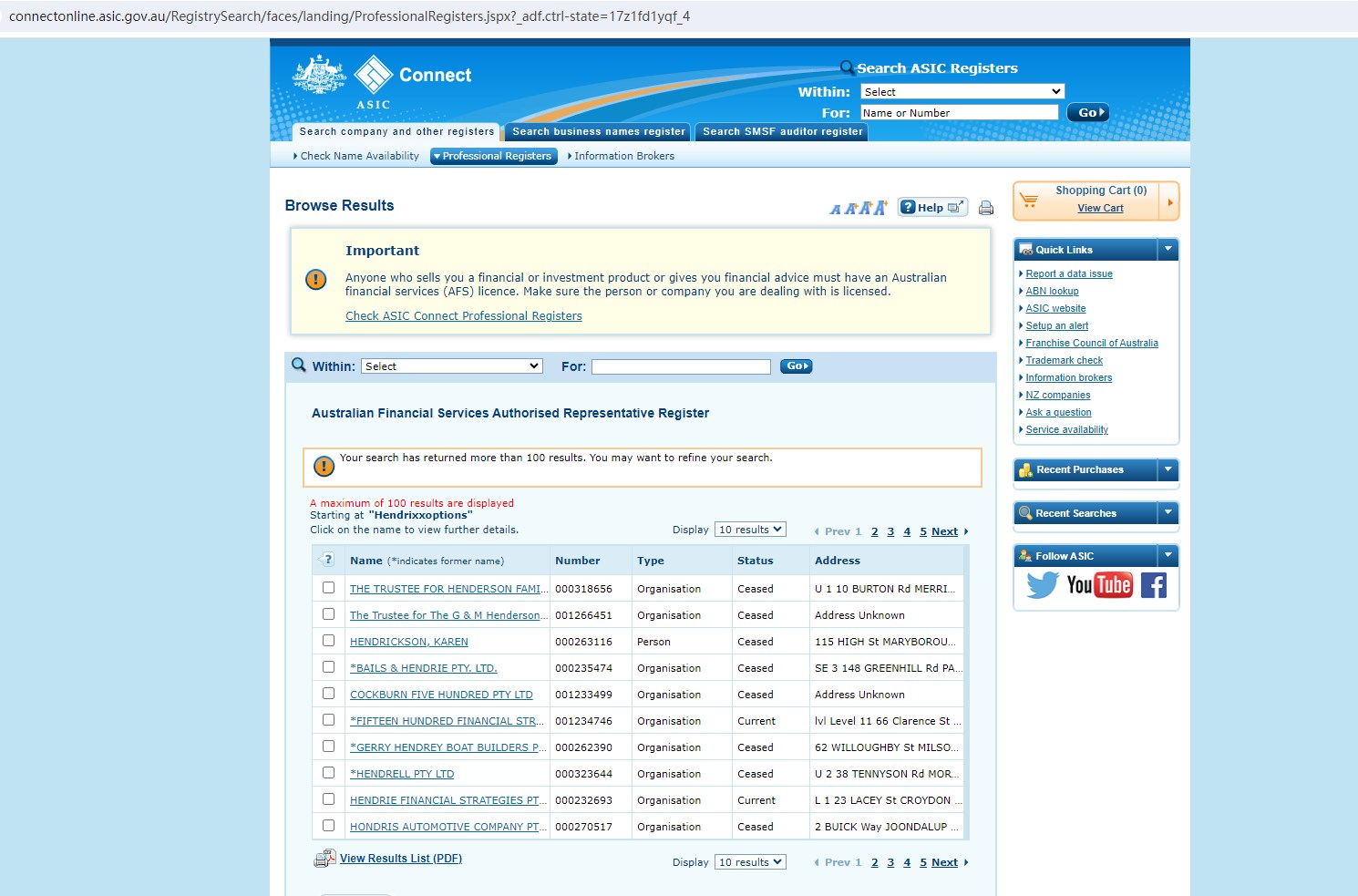Open Check ASIC Connect Professional Registers link
This screenshot has width=1358, height=896.
tap(463, 316)
